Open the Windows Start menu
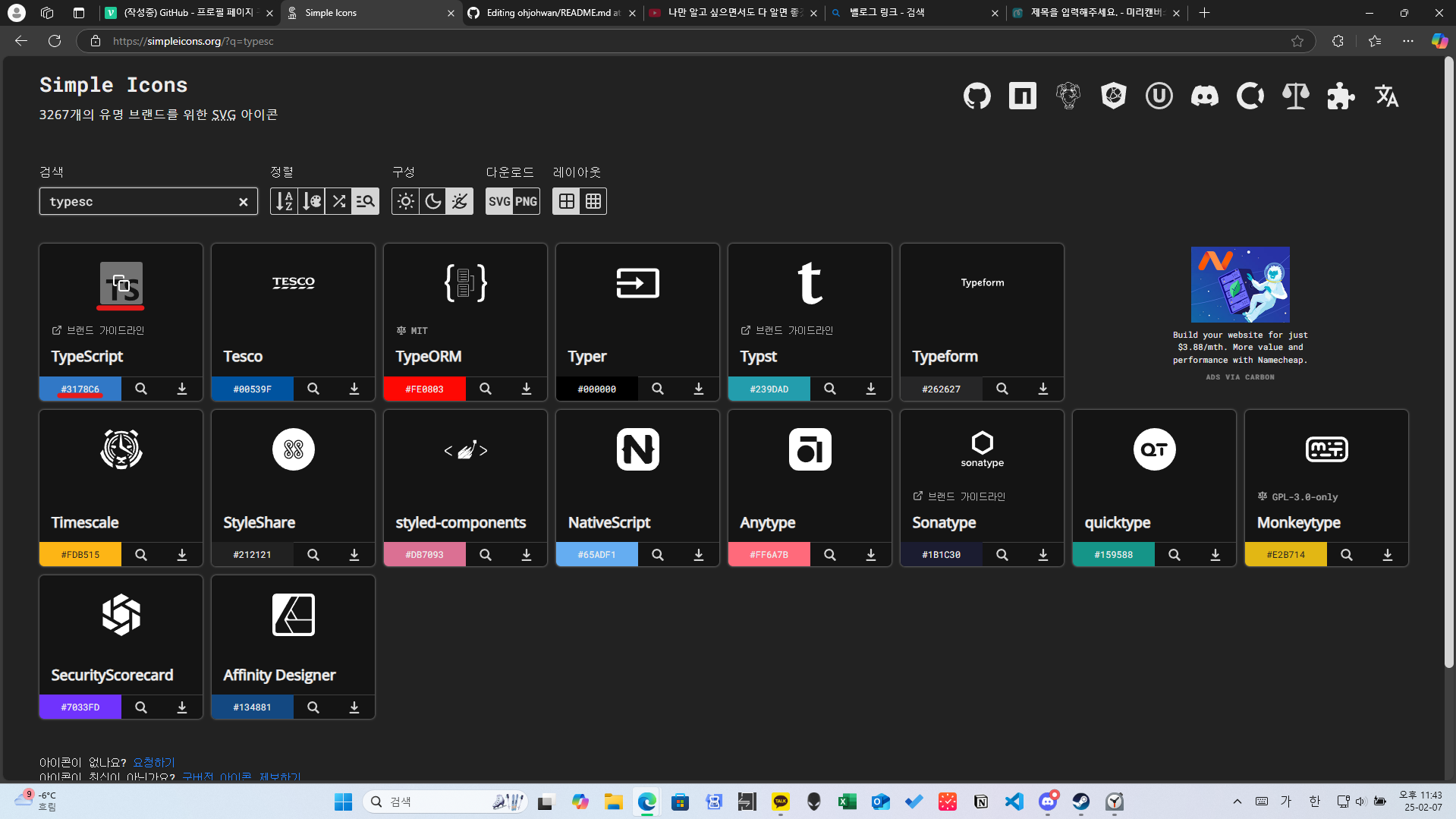The image size is (1456, 819). click(343, 802)
